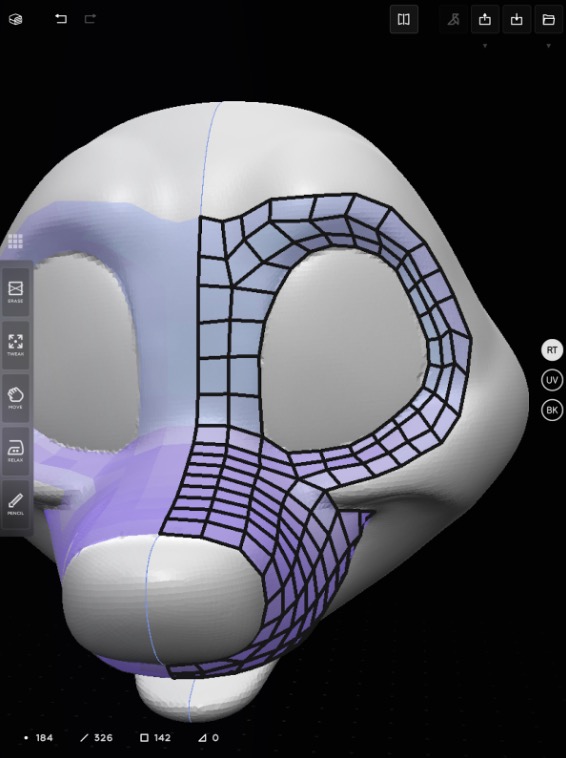This screenshot has width=566, height=758.
Task: Expand the arrow below the folder button
Action: 548,46
